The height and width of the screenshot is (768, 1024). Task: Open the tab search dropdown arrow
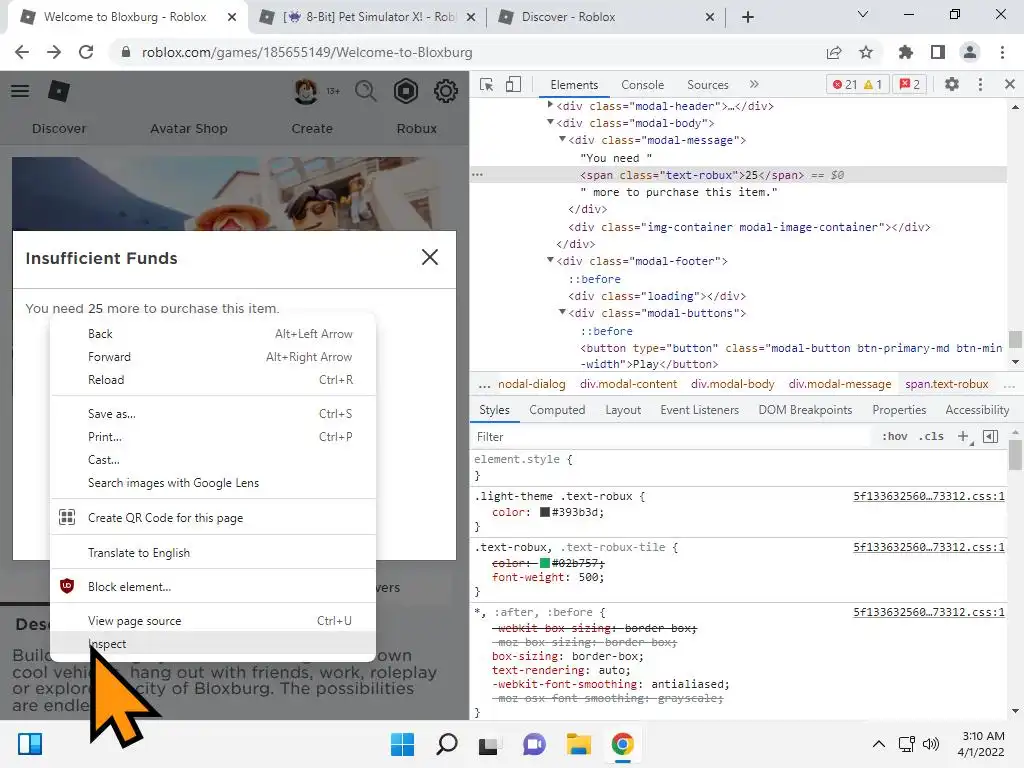pyautogui.click(x=863, y=14)
